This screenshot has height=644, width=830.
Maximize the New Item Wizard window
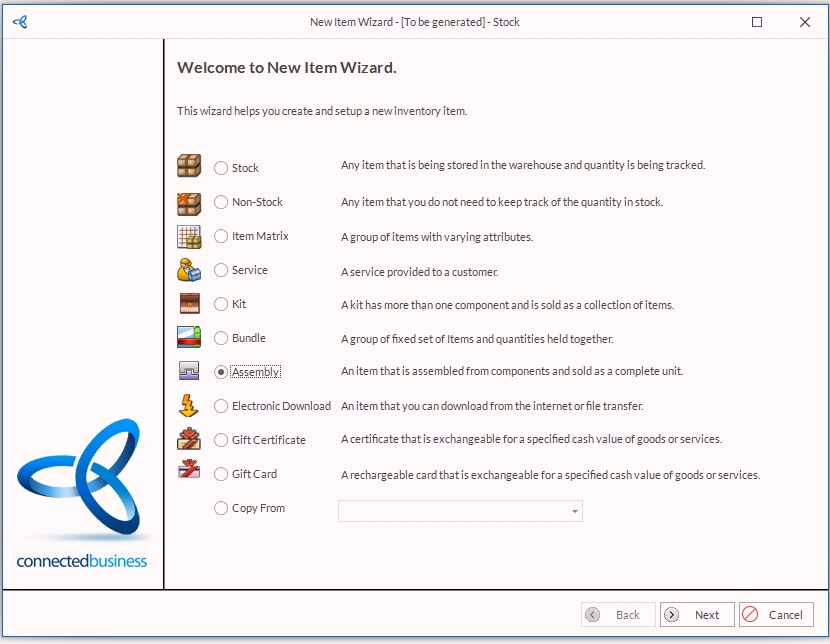(x=757, y=22)
